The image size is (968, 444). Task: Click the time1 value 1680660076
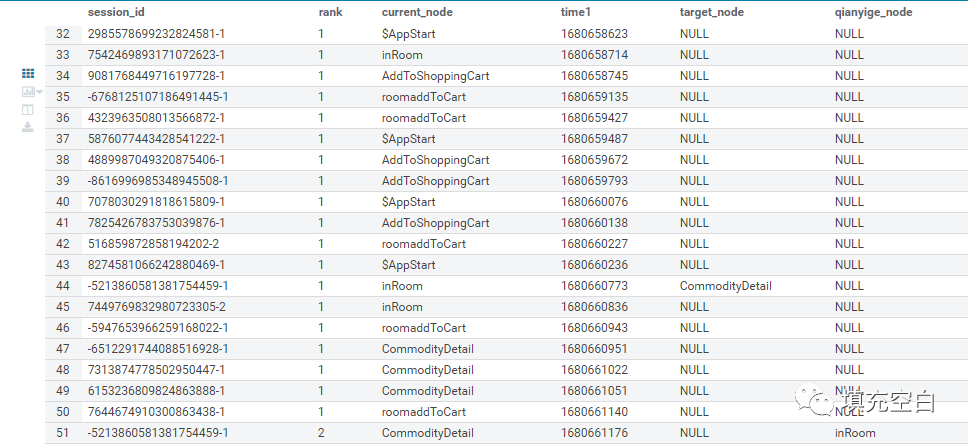pyautogui.click(x=595, y=202)
